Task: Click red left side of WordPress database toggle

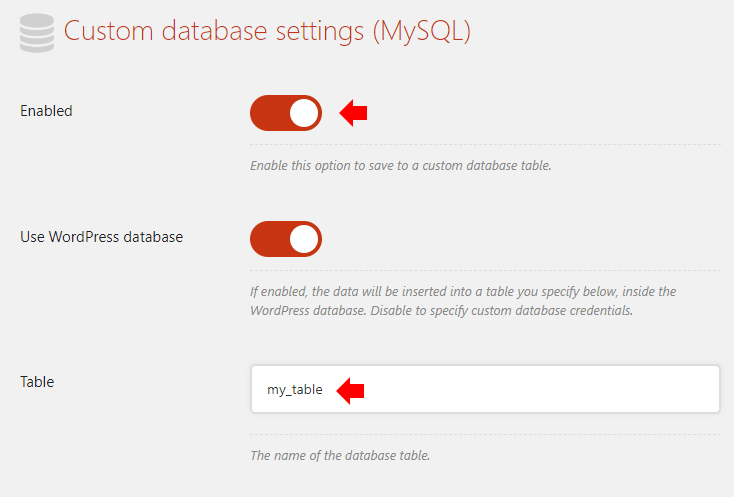Action: click(268, 239)
